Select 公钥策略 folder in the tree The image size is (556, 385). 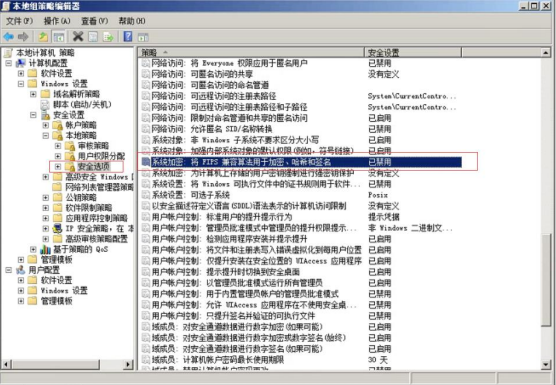pyautogui.click(x=81, y=197)
